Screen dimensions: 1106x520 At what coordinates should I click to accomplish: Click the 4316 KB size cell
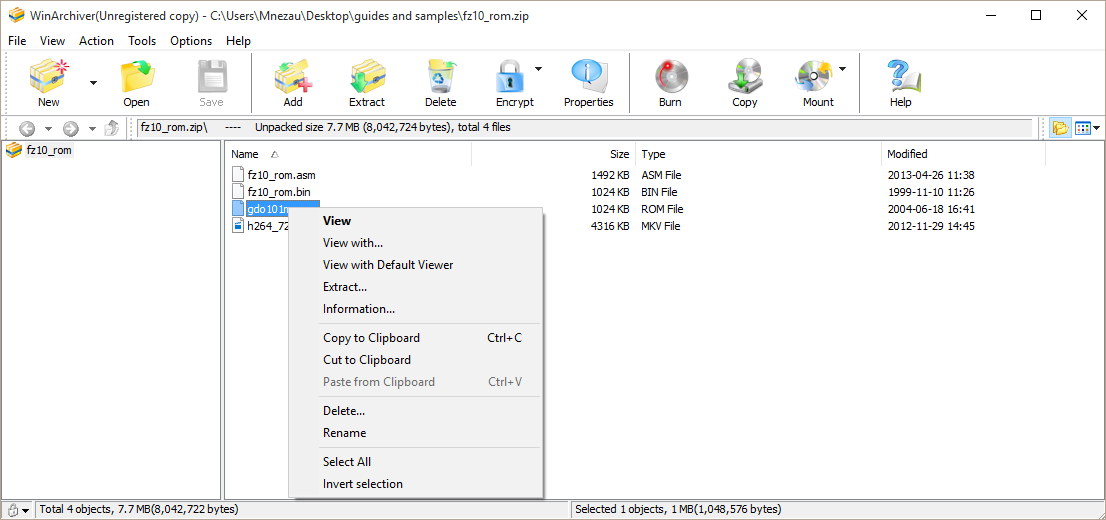click(610, 226)
